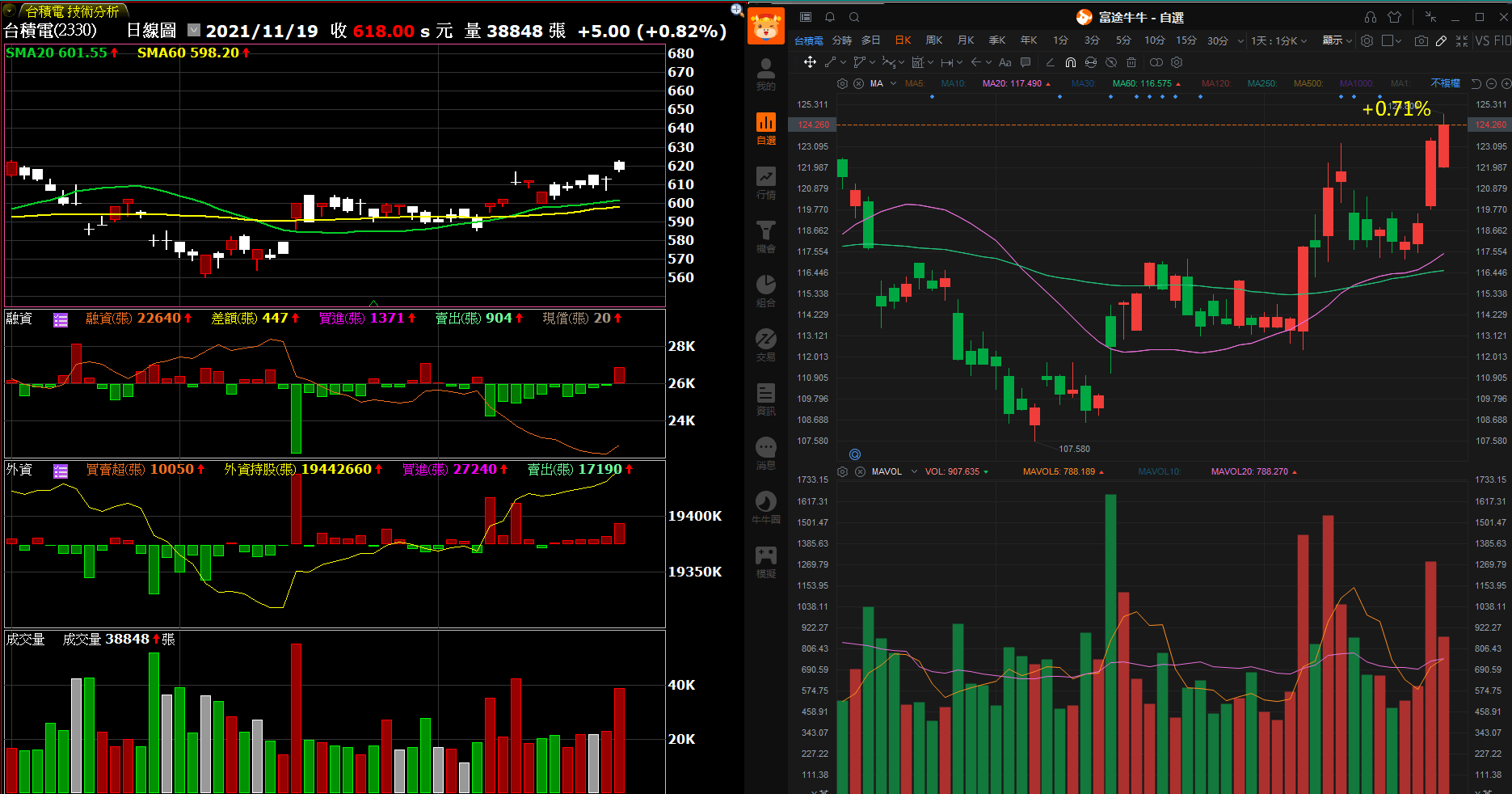1512x794 pixels.
Task: Open the 組合 portfolio sidebar icon
Action: [765, 291]
